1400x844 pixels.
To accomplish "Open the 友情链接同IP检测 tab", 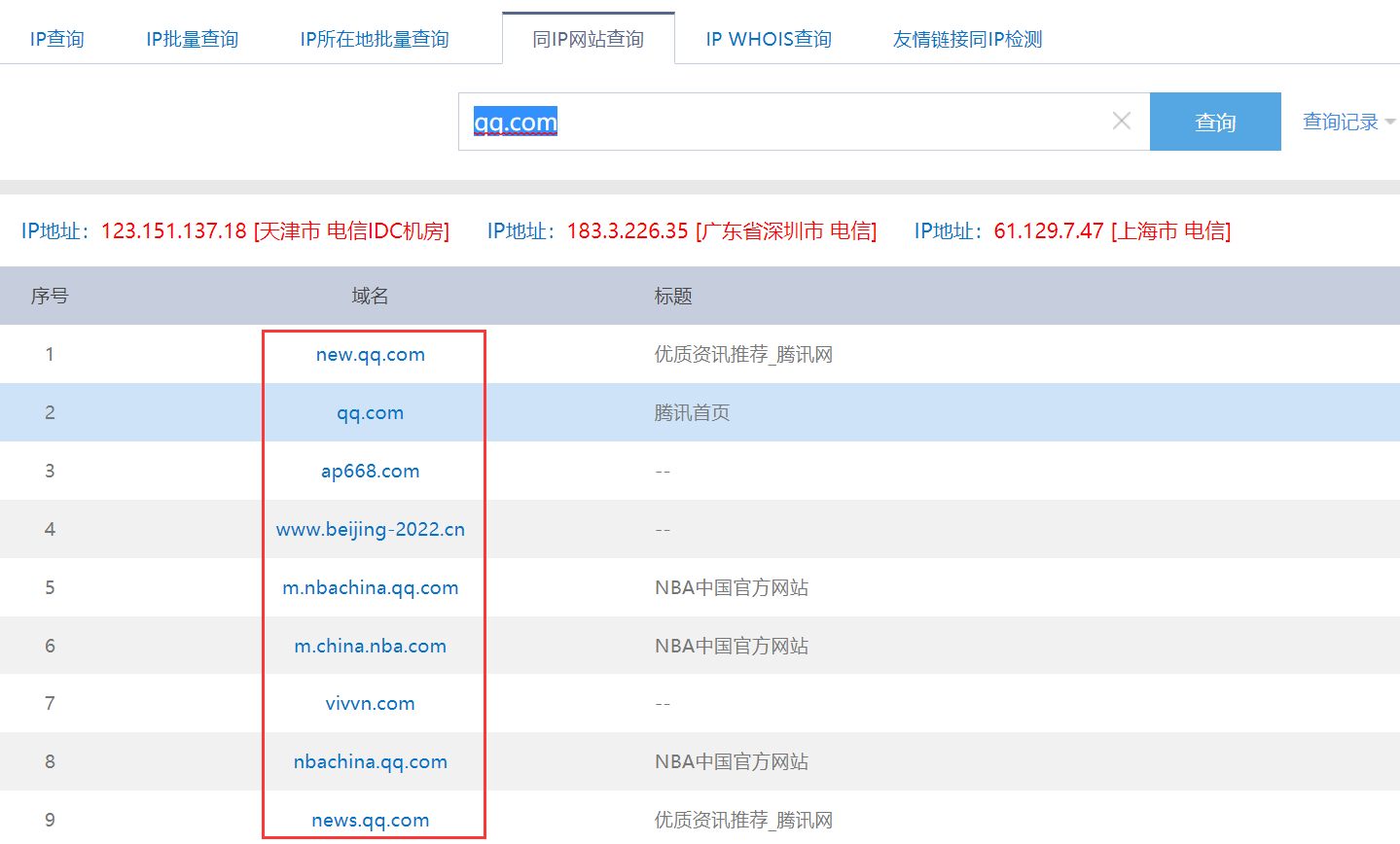I will pyautogui.click(x=968, y=39).
